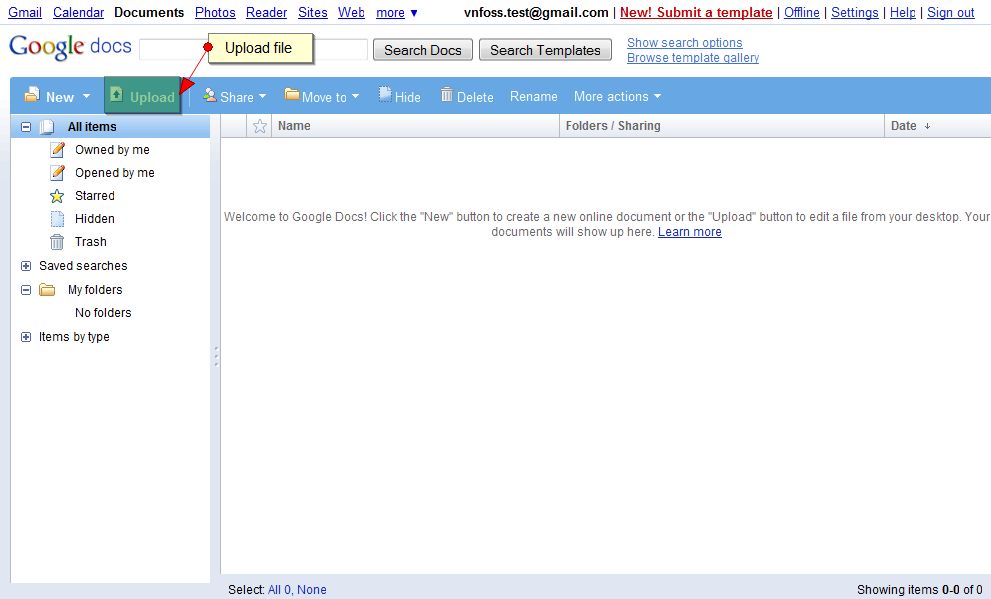Image resolution: width=991 pixels, height=599 pixels.
Task: Click the pencil icon beside Owned by me
Action: tap(58, 150)
